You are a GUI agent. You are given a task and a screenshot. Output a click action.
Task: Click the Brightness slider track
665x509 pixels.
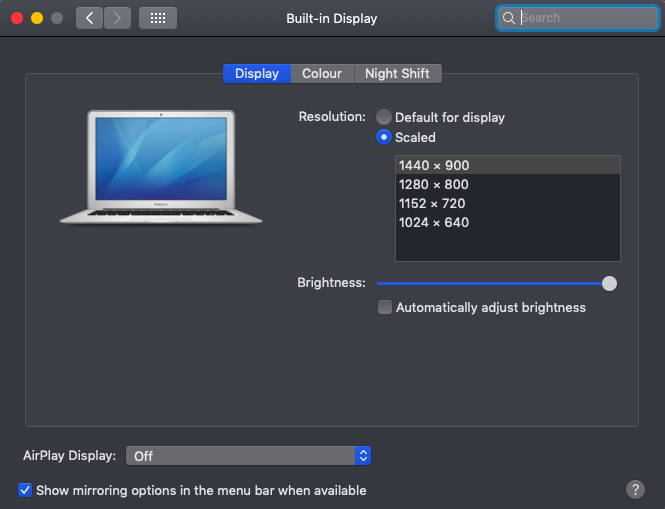[x=490, y=284]
